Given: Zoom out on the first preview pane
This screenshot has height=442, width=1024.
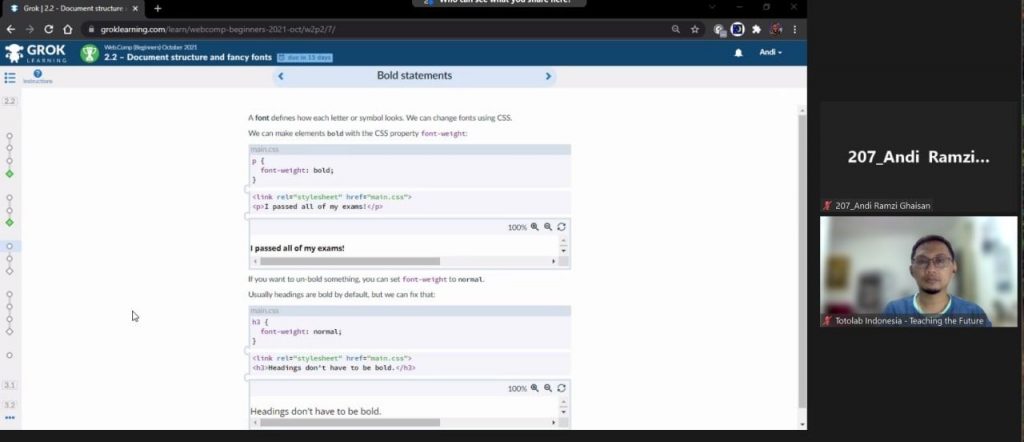Looking at the screenshot, I should tap(548, 227).
